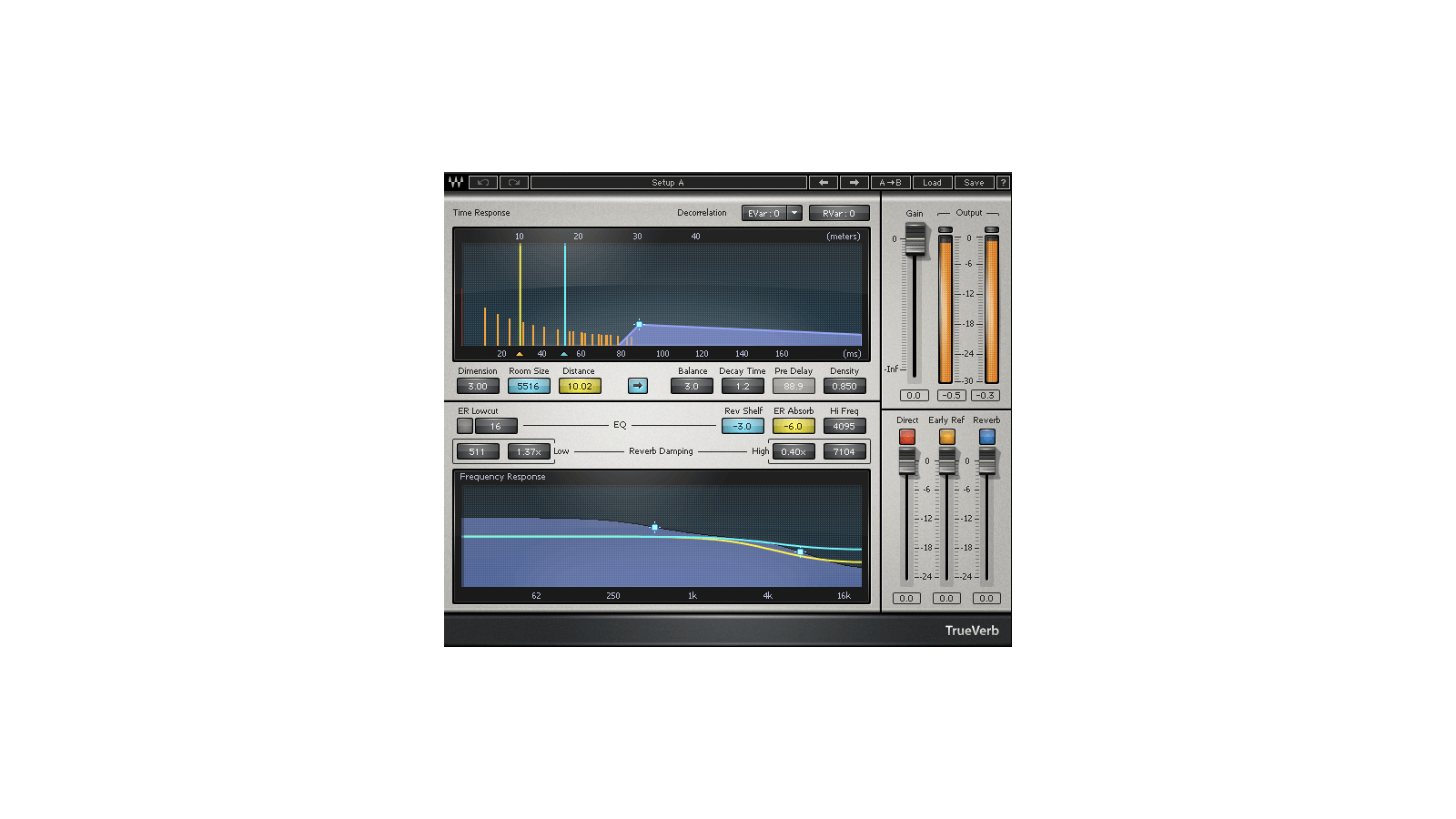This screenshot has height=819, width=1456.
Task: Click the blue link arrow between Distance and Balance
Action: (x=638, y=386)
